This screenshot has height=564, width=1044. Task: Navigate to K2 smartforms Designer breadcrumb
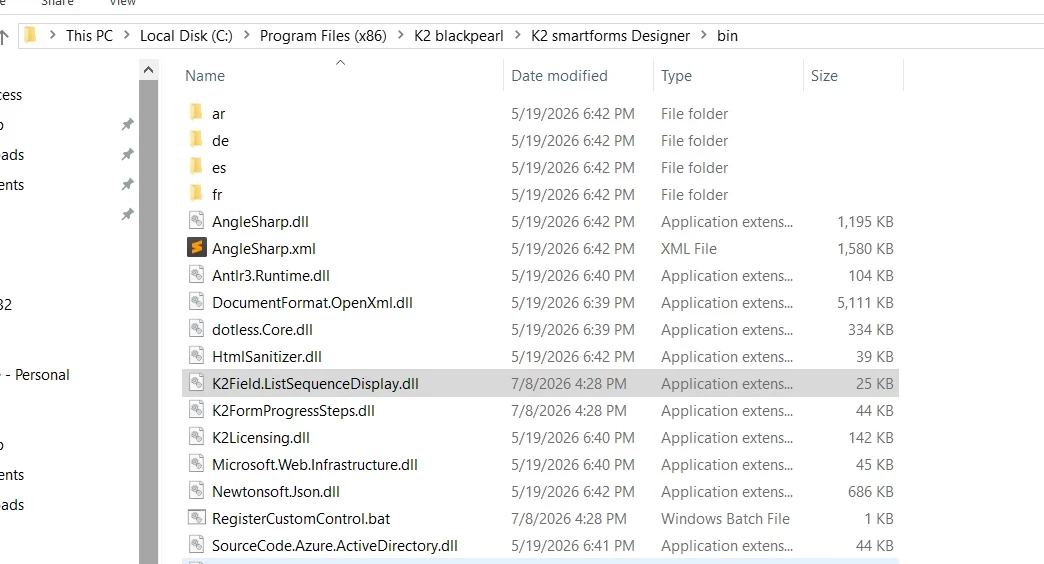tap(611, 36)
